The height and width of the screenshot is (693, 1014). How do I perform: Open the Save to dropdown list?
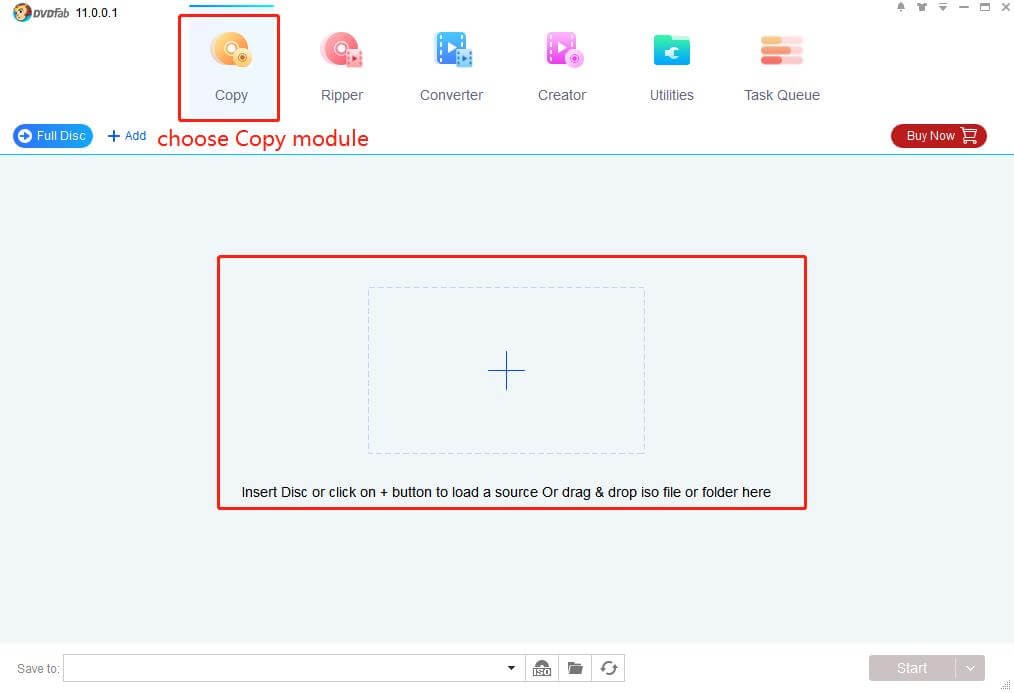[511, 668]
